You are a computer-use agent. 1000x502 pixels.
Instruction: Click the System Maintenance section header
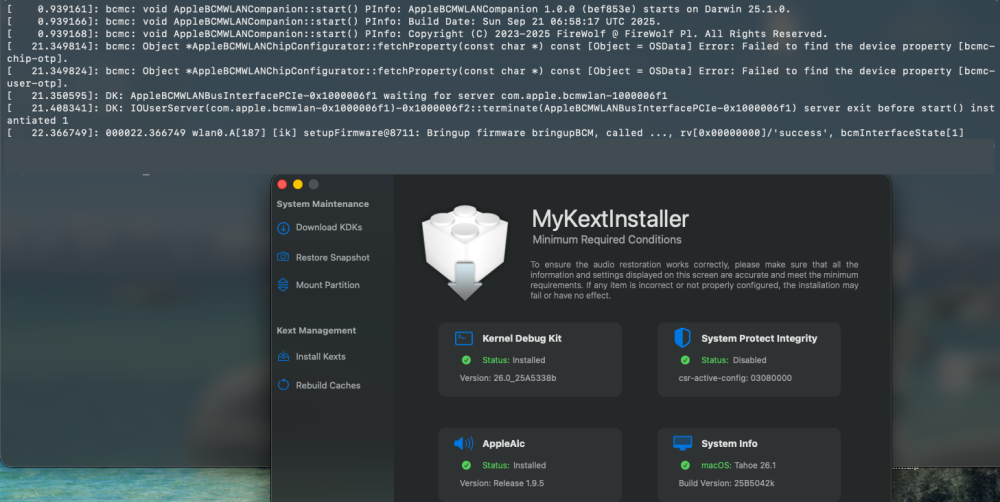323,204
